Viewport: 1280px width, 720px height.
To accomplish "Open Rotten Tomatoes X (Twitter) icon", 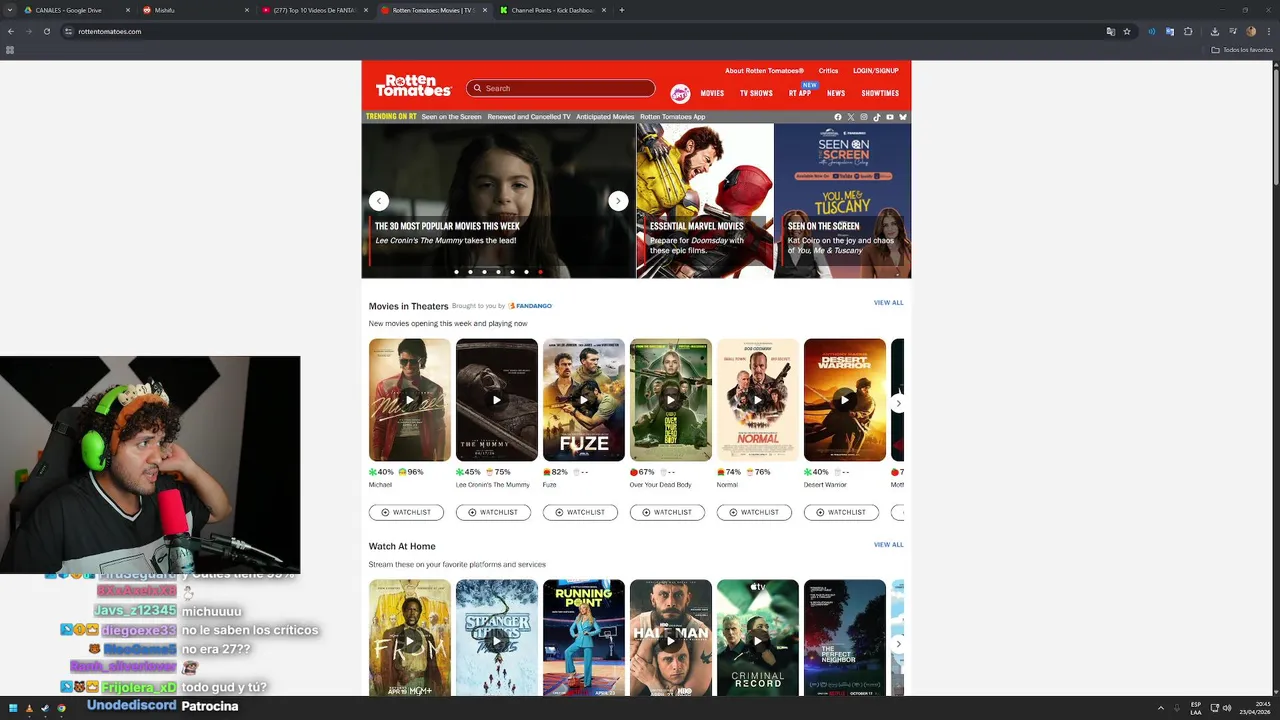I will [851, 117].
